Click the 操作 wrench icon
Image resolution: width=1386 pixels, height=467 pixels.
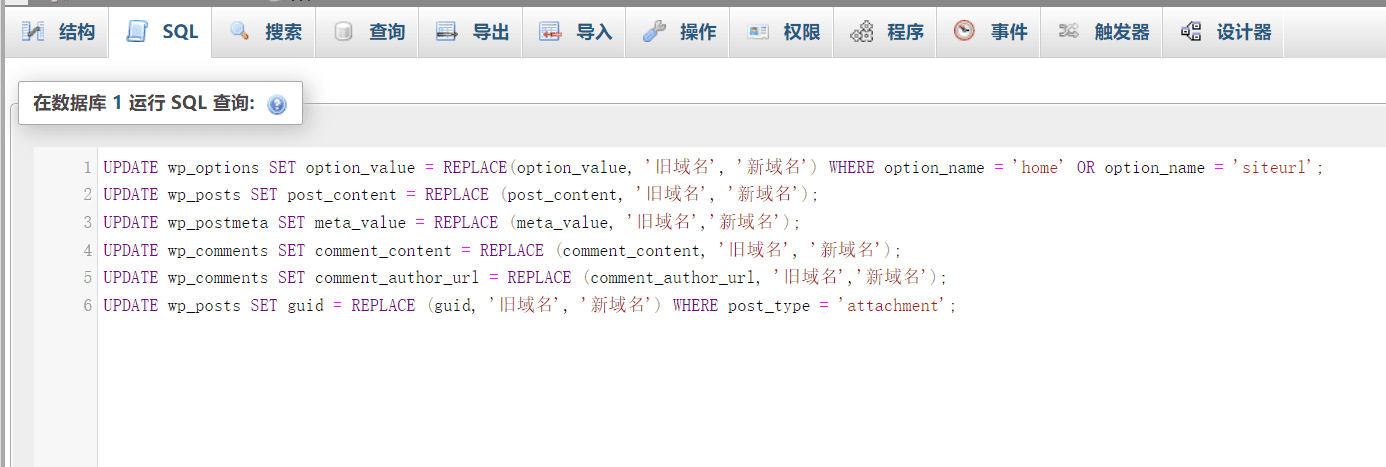click(x=654, y=32)
